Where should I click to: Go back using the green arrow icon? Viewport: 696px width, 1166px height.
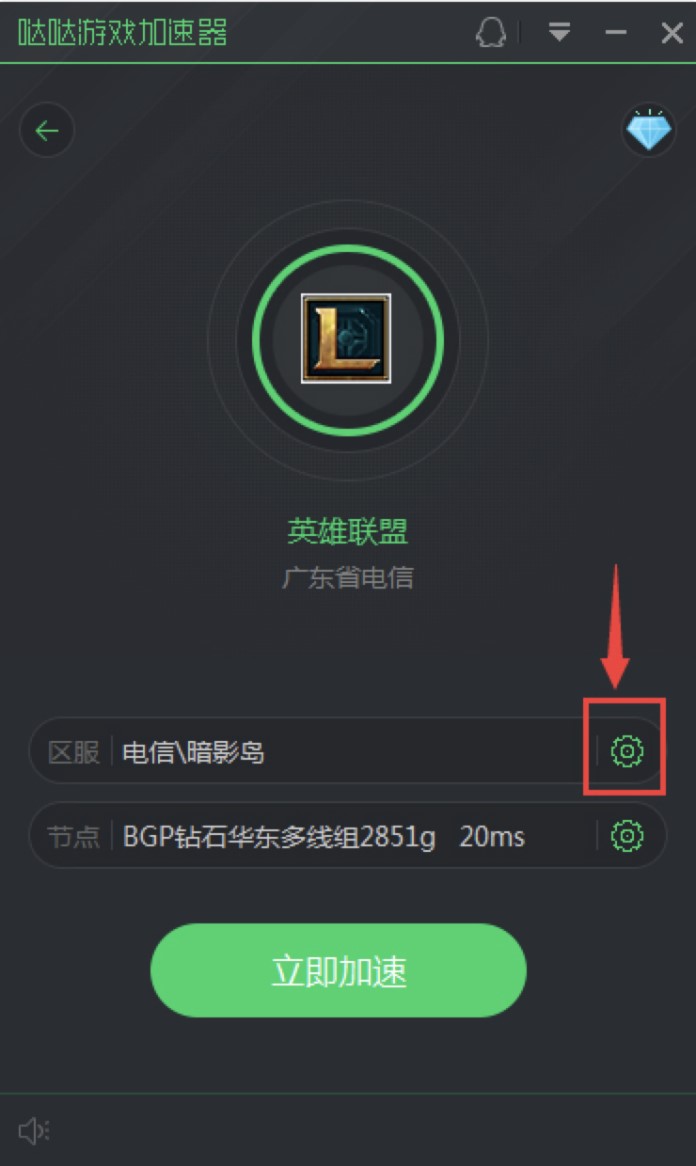point(47,131)
